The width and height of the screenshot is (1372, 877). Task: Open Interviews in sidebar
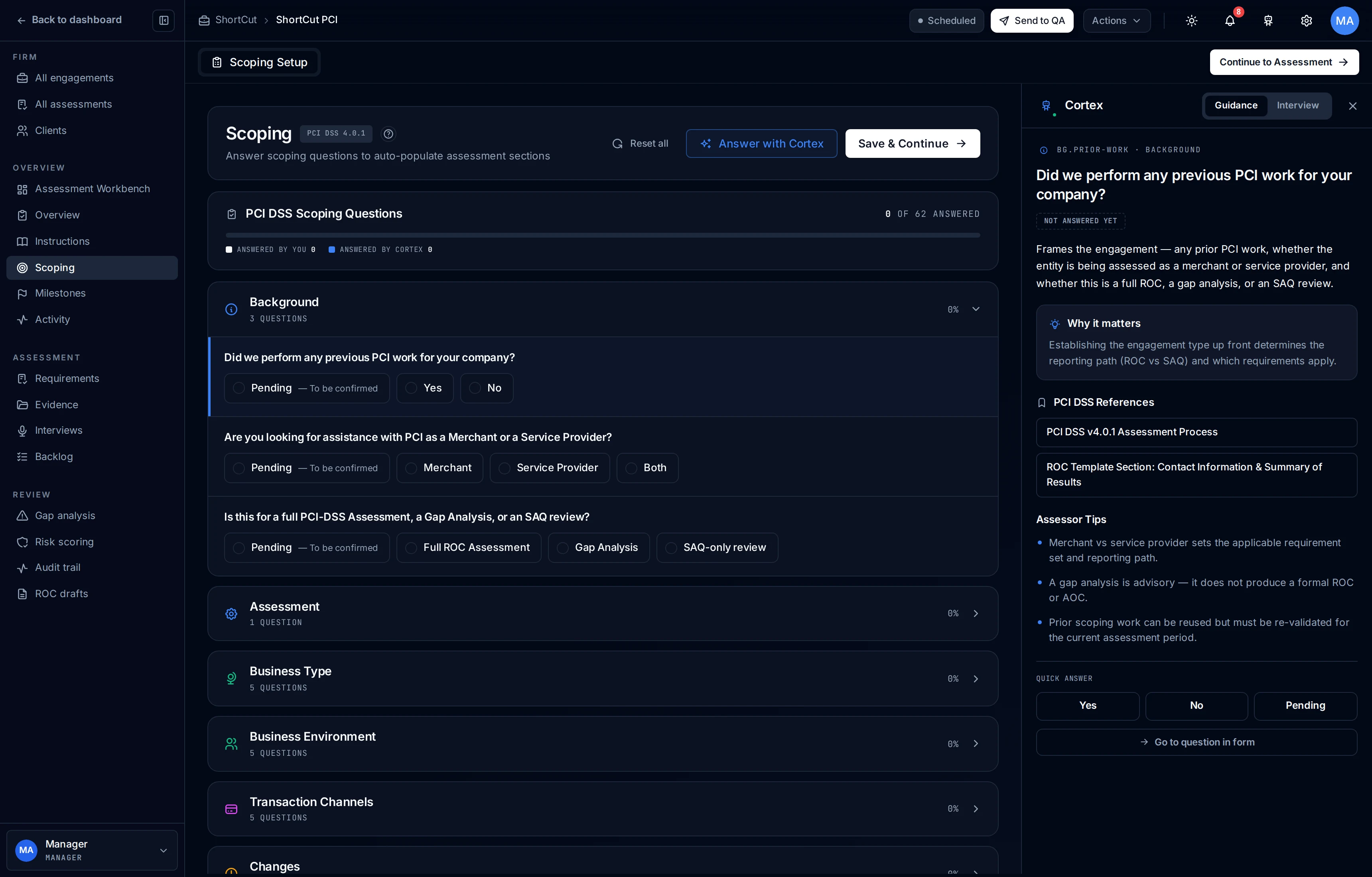coord(92,431)
